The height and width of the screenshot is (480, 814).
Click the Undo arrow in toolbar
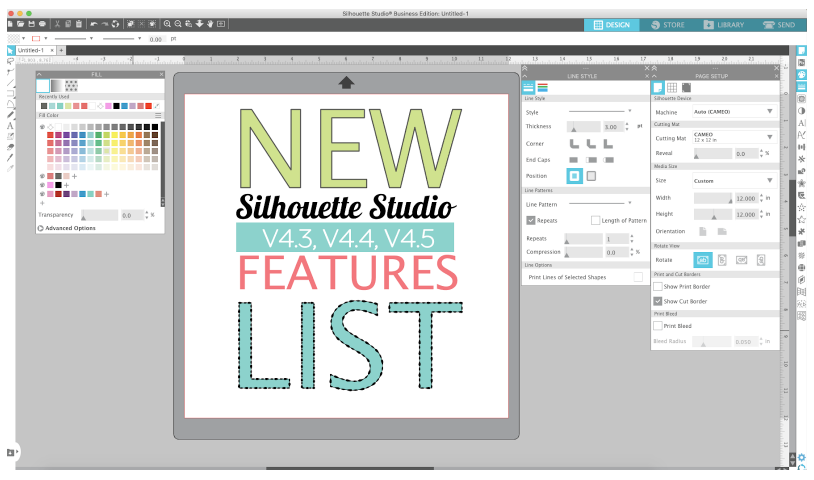click(x=94, y=23)
